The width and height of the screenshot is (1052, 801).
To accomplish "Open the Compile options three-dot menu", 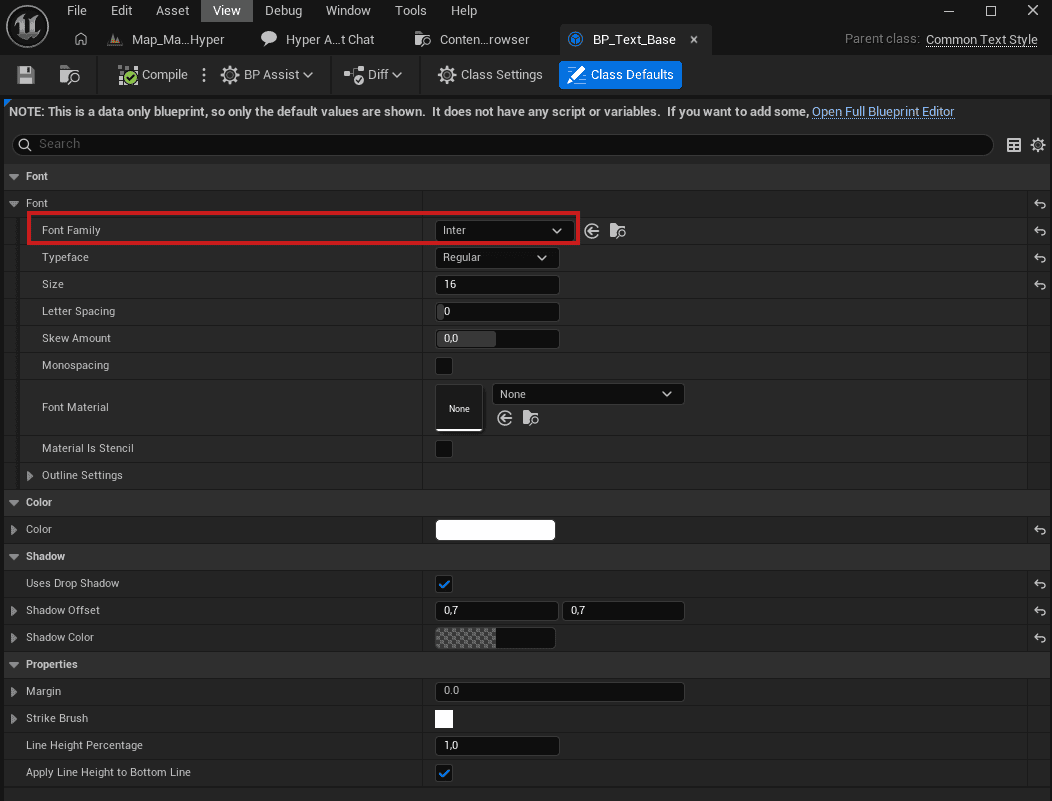I will pos(204,74).
